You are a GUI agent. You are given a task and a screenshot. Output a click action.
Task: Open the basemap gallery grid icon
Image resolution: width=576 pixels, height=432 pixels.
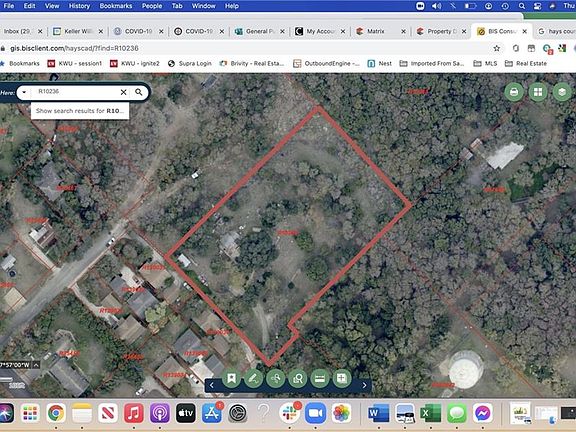(538, 92)
